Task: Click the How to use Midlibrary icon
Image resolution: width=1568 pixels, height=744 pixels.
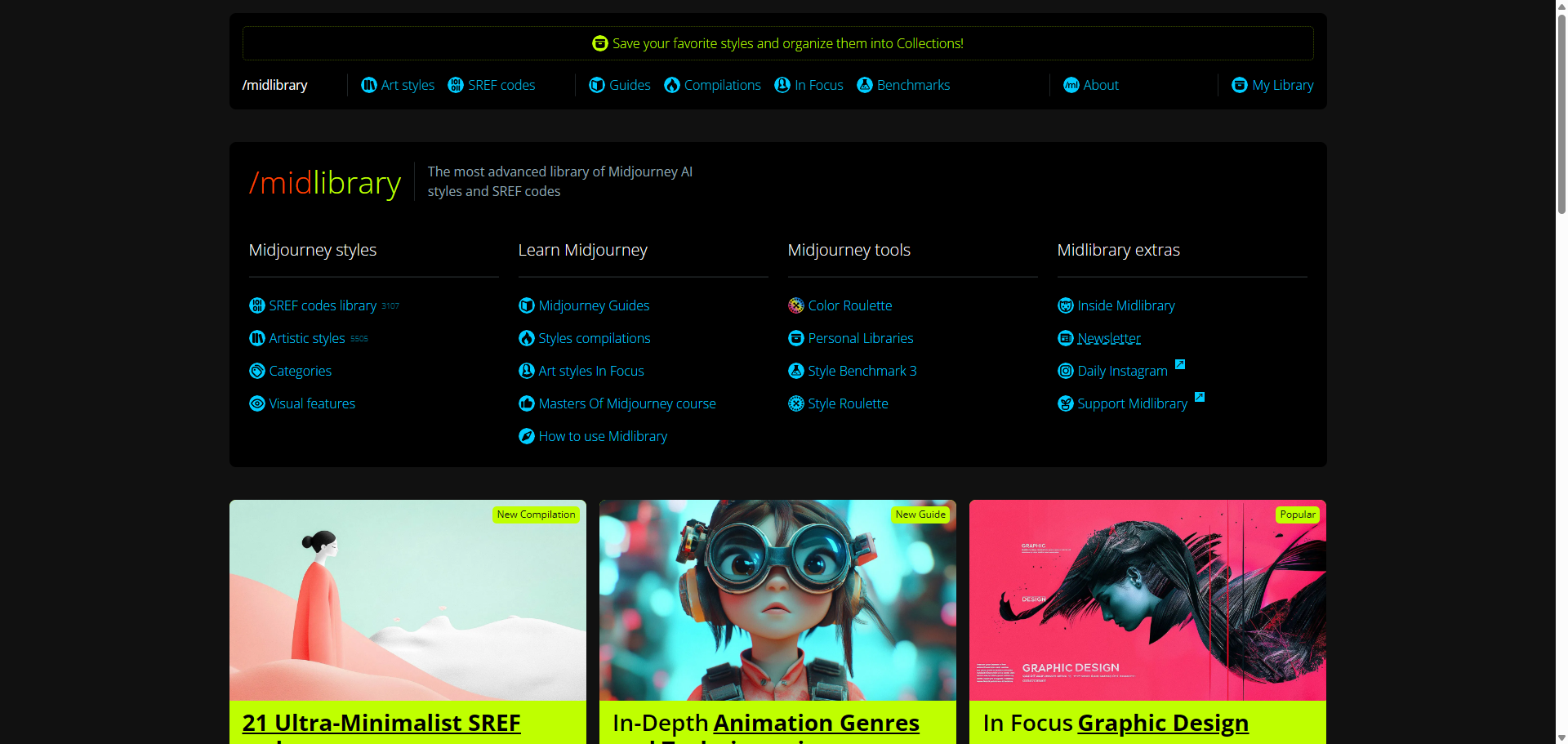Action: pyautogui.click(x=527, y=436)
